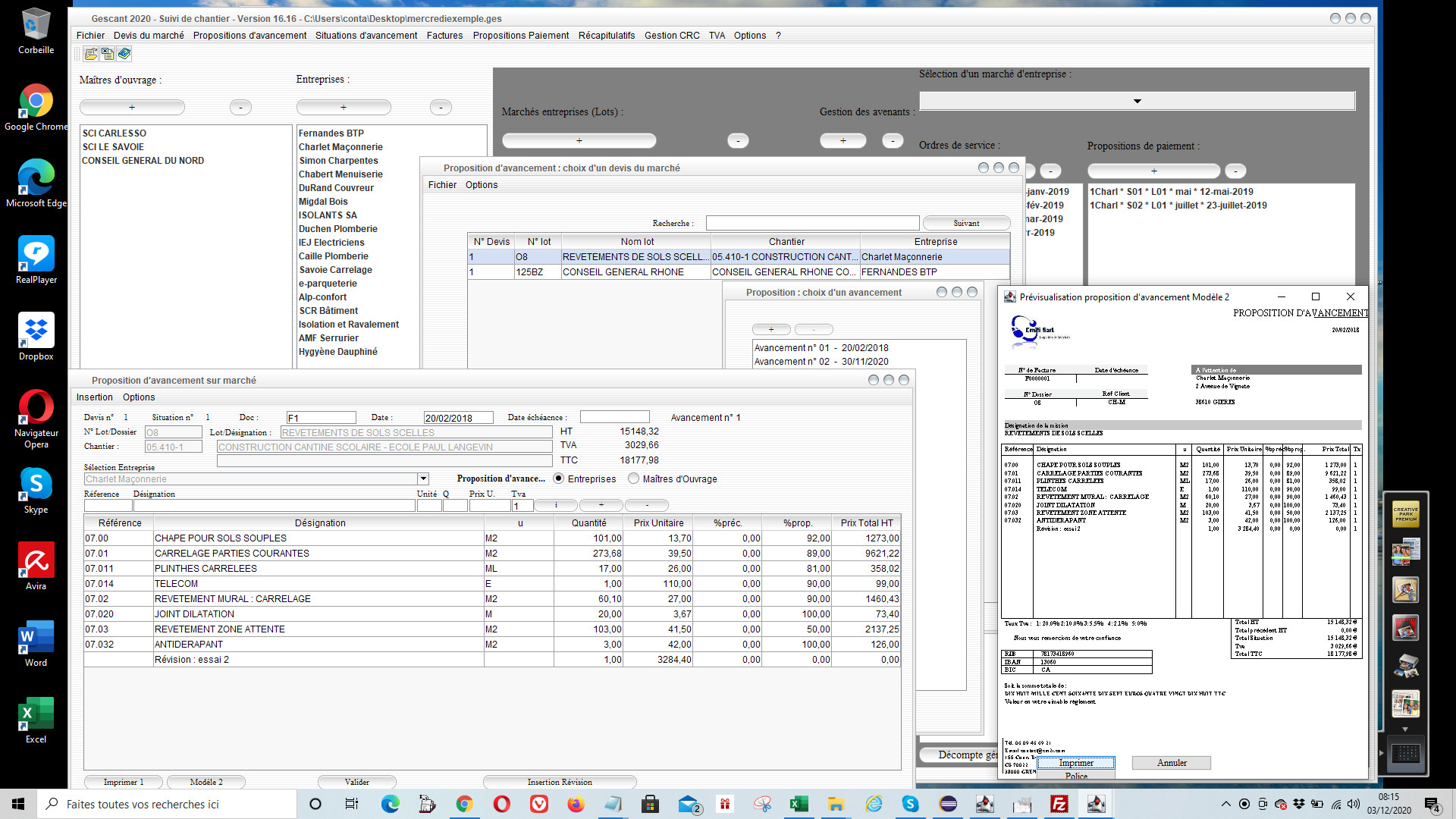
Task: Open Situations d'avancement menu
Action: coord(366,36)
